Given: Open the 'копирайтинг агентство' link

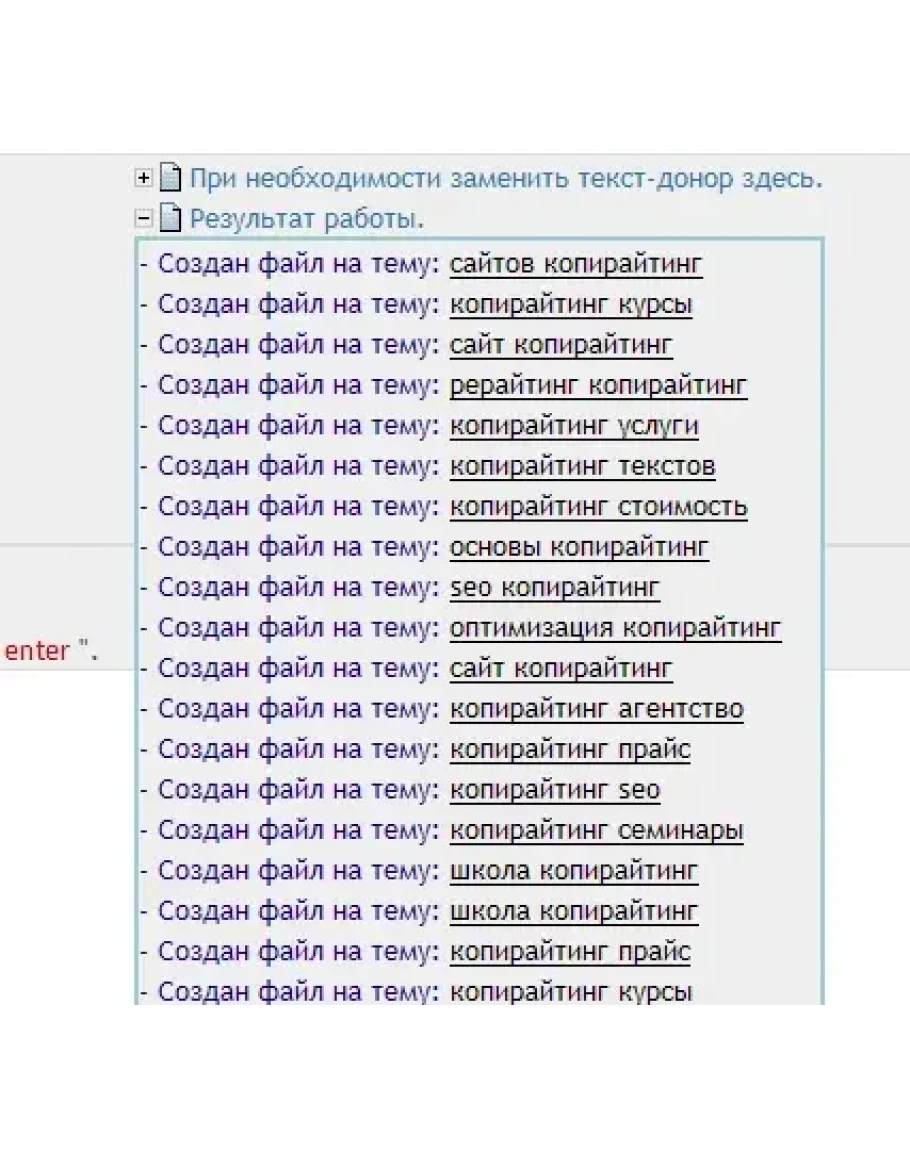Looking at the screenshot, I should pos(596,710).
